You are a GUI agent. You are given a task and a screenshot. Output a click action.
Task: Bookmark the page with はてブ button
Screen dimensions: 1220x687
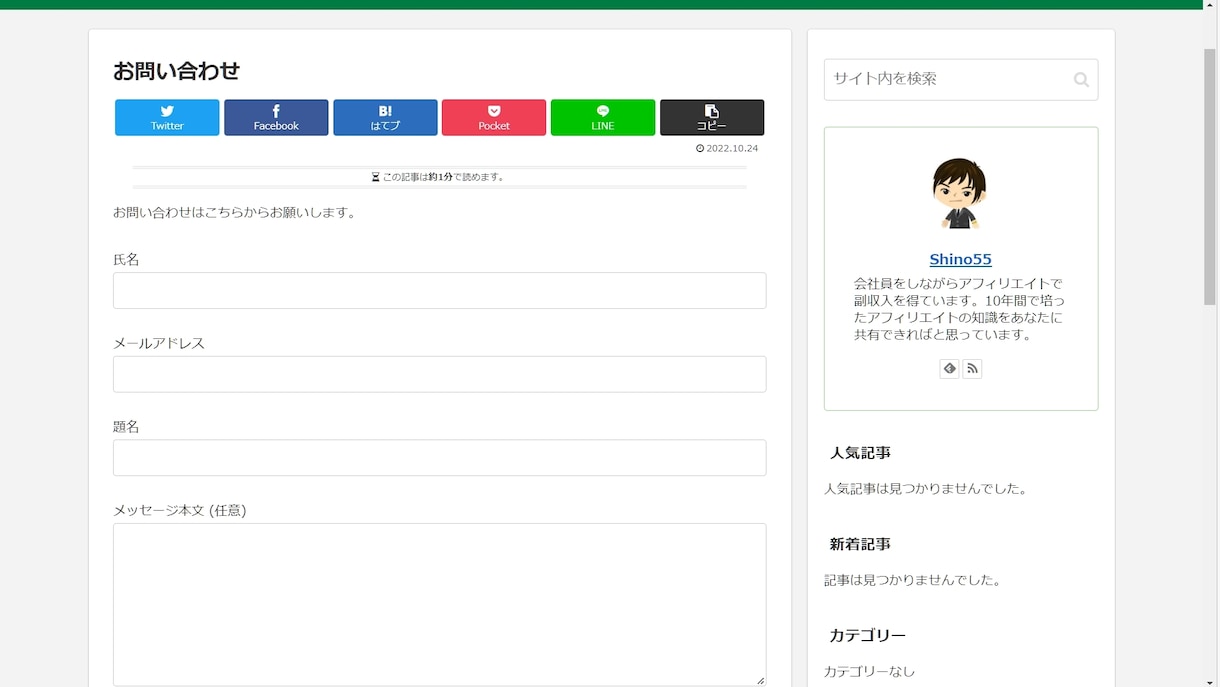click(x=385, y=117)
